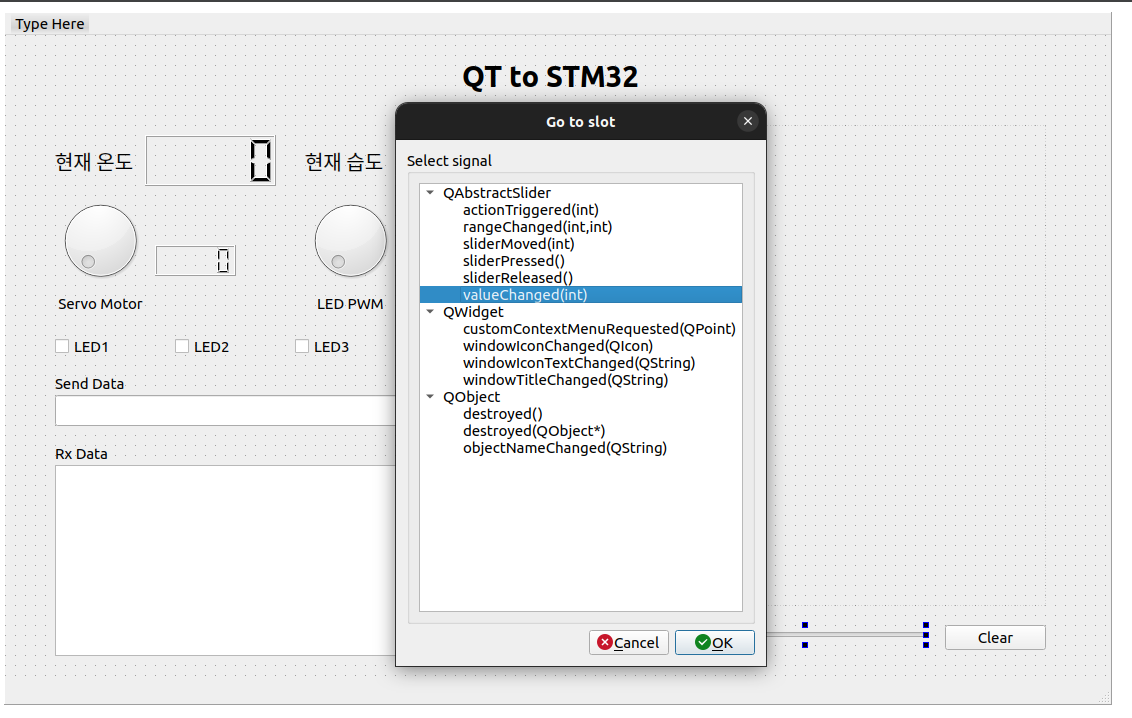Screen dimensions: 1132x718
Task: Click the Rx Data text area
Action: (225, 561)
